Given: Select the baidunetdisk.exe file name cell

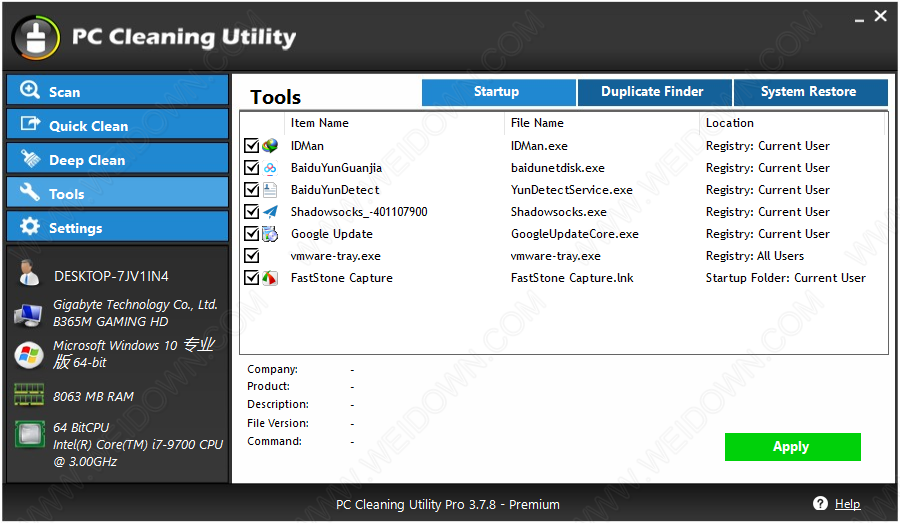Looking at the screenshot, I should pyautogui.click(x=557, y=168).
